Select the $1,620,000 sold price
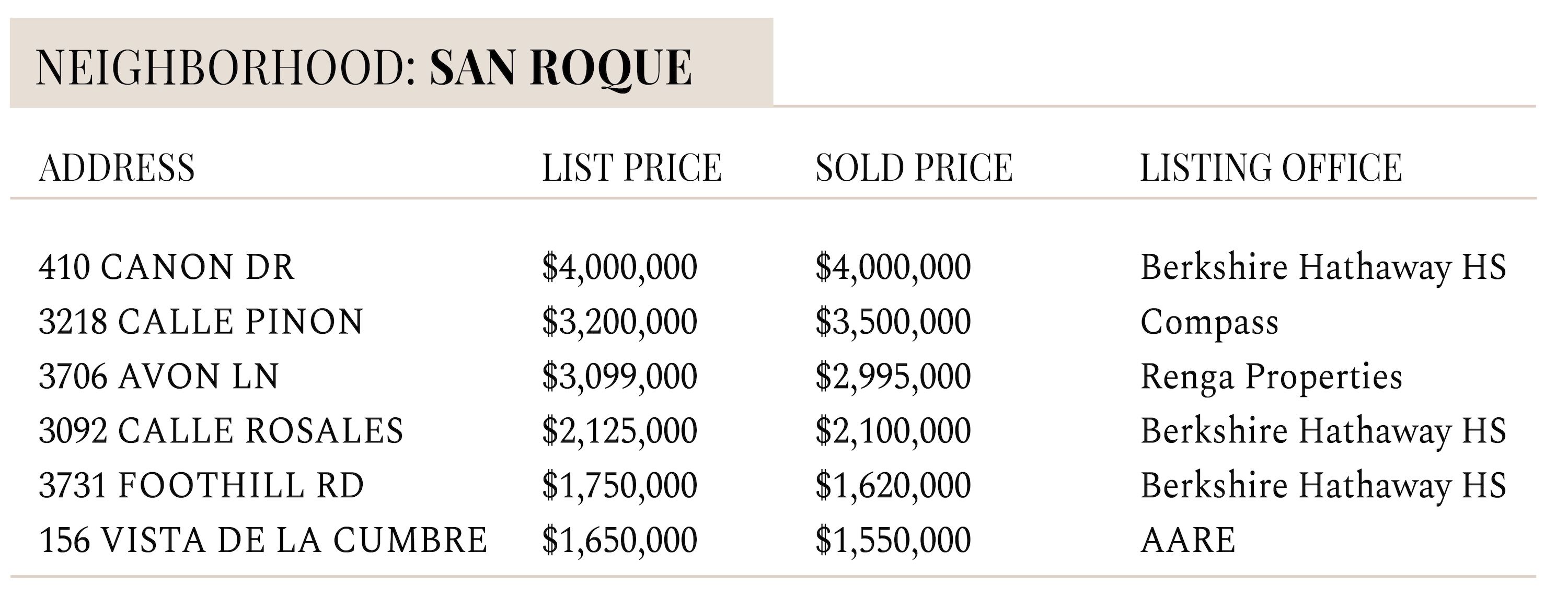The image size is (1568, 597). [893, 486]
